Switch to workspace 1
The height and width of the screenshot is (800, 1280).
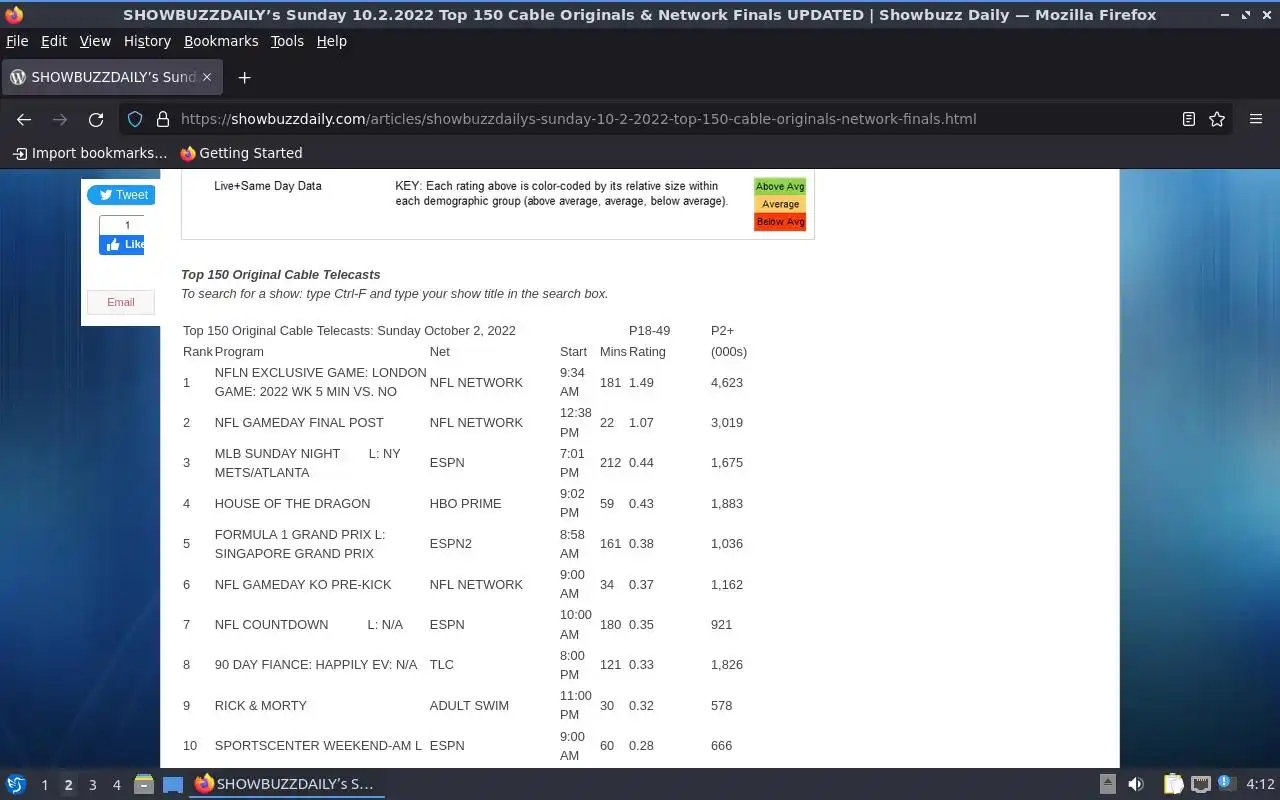pyautogui.click(x=44, y=785)
